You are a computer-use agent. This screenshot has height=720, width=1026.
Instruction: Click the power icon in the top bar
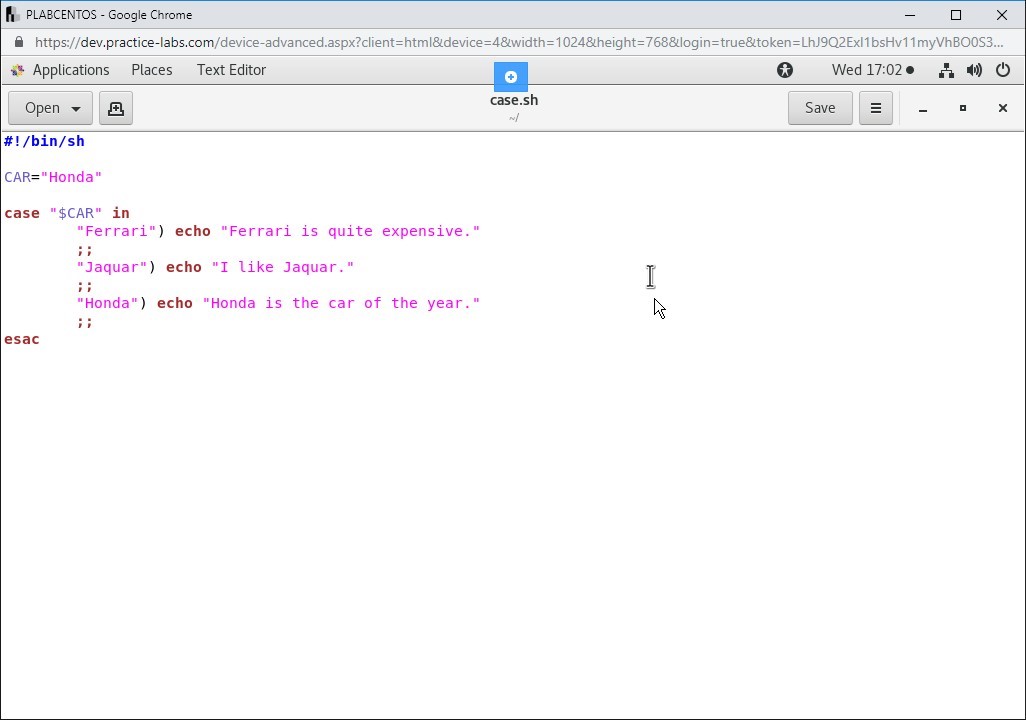pos(1003,70)
